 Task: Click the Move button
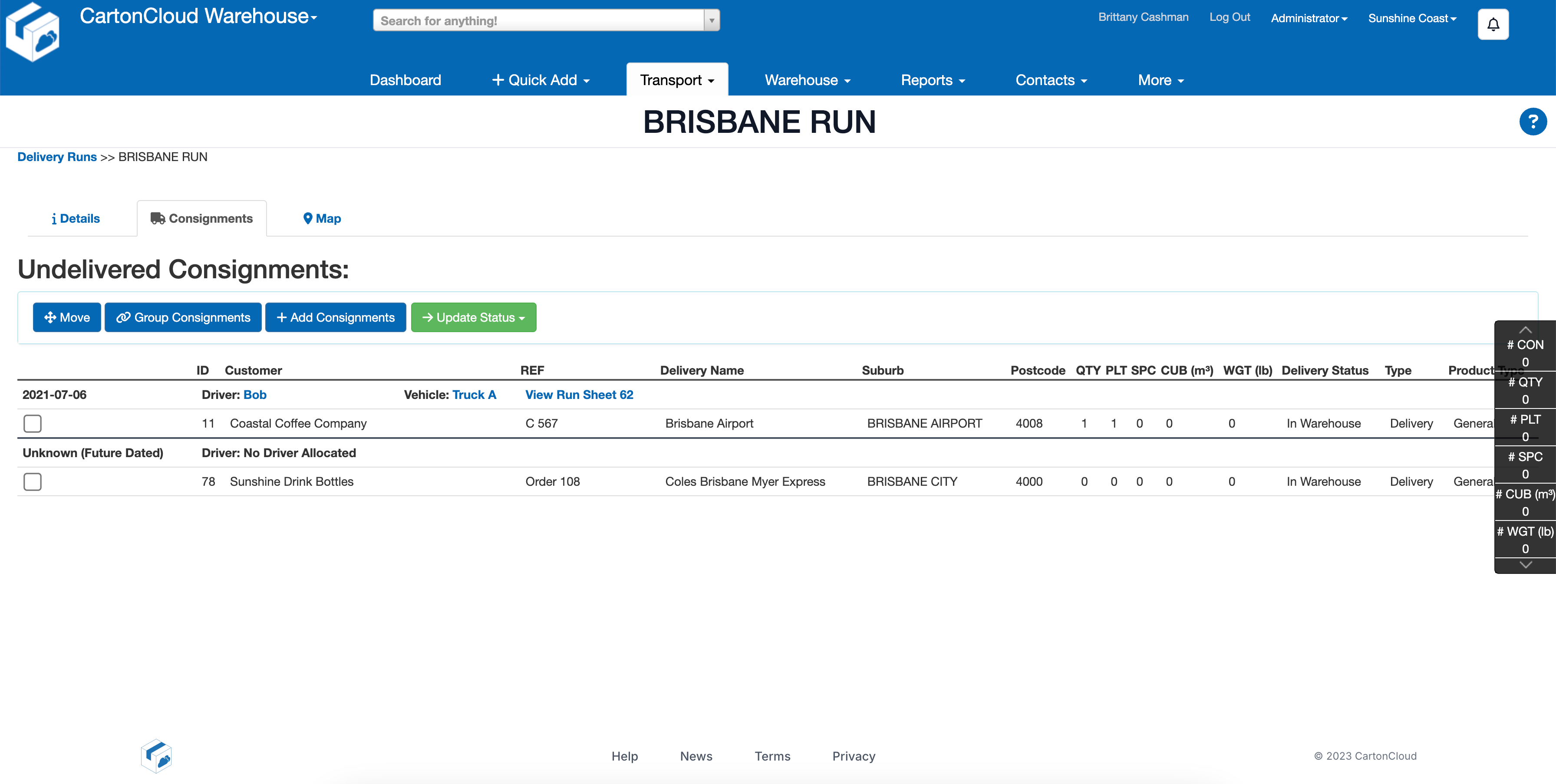(x=66, y=318)
